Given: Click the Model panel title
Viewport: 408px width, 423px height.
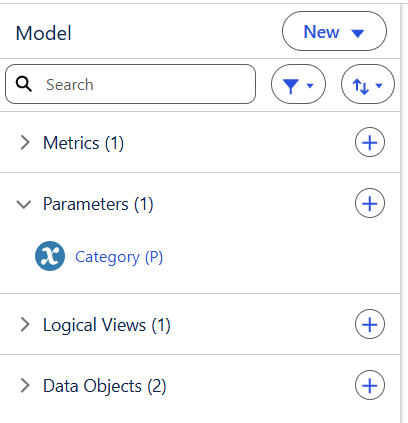Looking at the screenshot, I should tap(43, 33).
